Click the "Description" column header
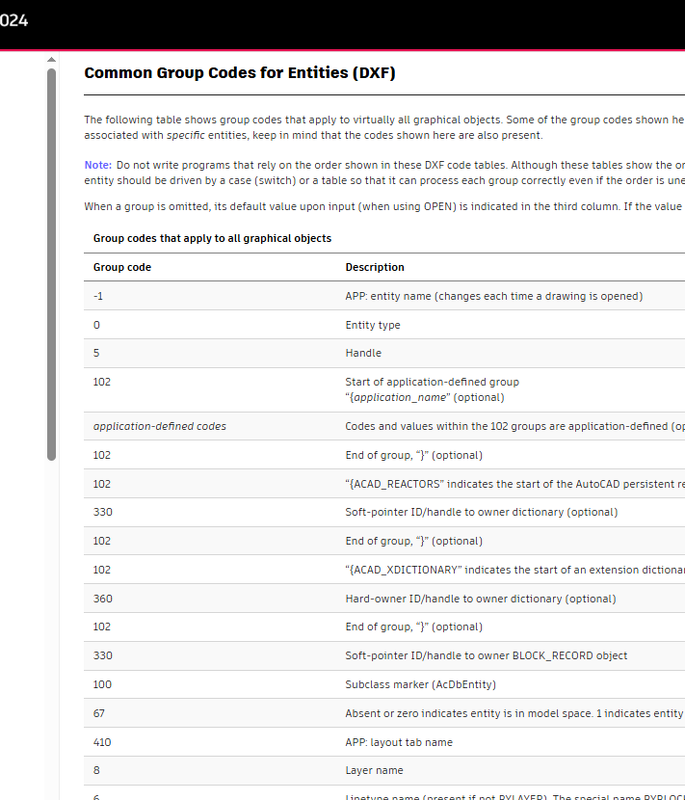This screenshot has width=685, height=800. pyautogui.click(x=375, y=267)
